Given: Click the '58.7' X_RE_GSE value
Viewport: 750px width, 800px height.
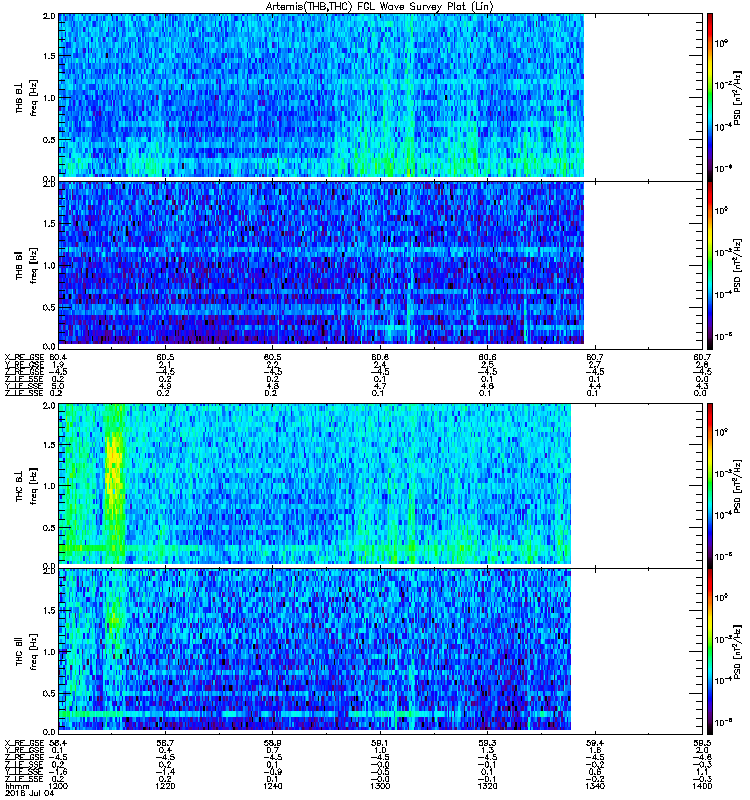Looking at the screenshot, I should pos(165,743).
